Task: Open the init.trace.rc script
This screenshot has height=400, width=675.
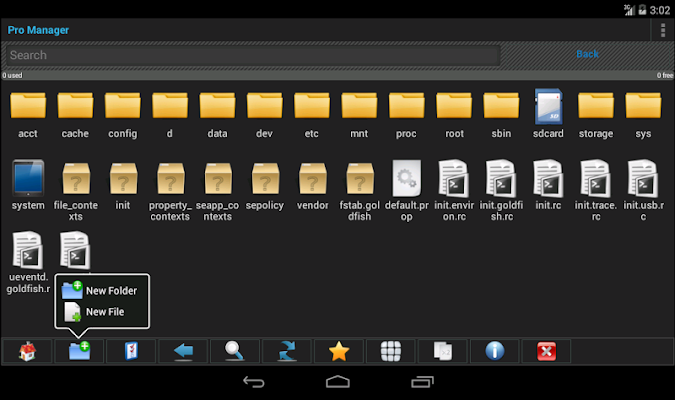Action: (596, 190)
